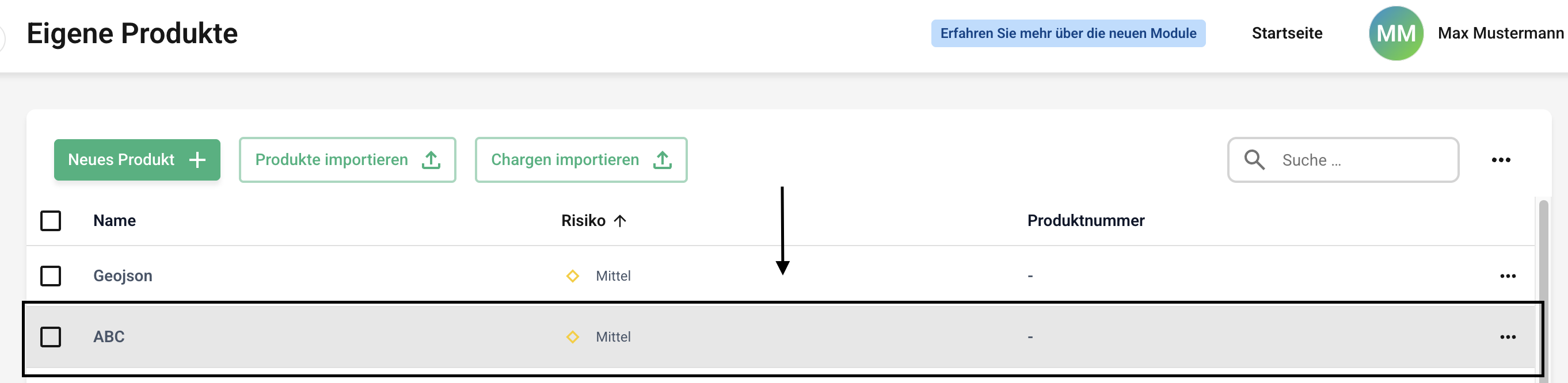
Task: Open the ABC row three-dot menu
Action: coord(1507,337)
